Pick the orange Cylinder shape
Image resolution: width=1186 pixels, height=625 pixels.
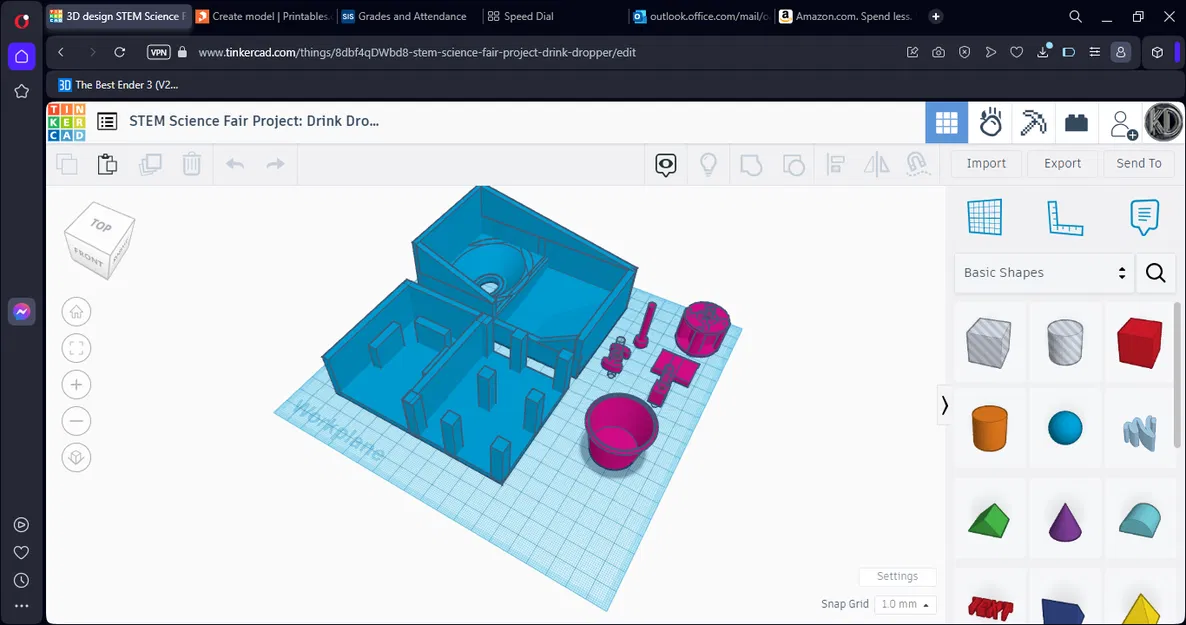[x=989, y=428]
